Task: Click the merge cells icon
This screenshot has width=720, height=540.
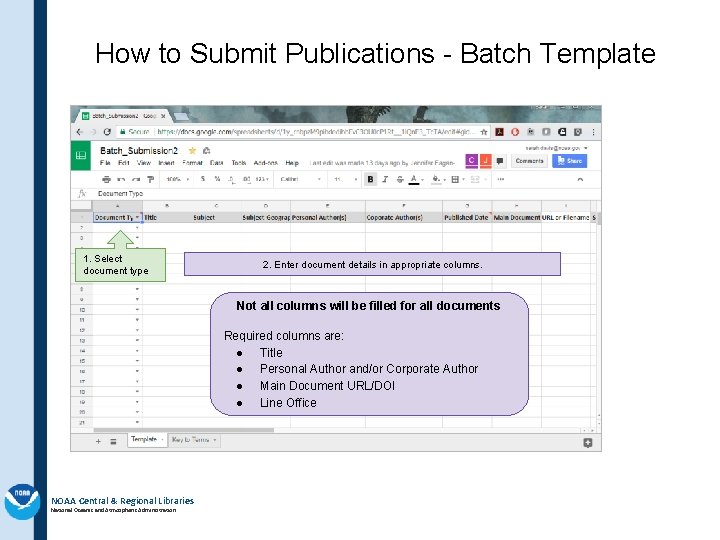Action: [477, 179]
